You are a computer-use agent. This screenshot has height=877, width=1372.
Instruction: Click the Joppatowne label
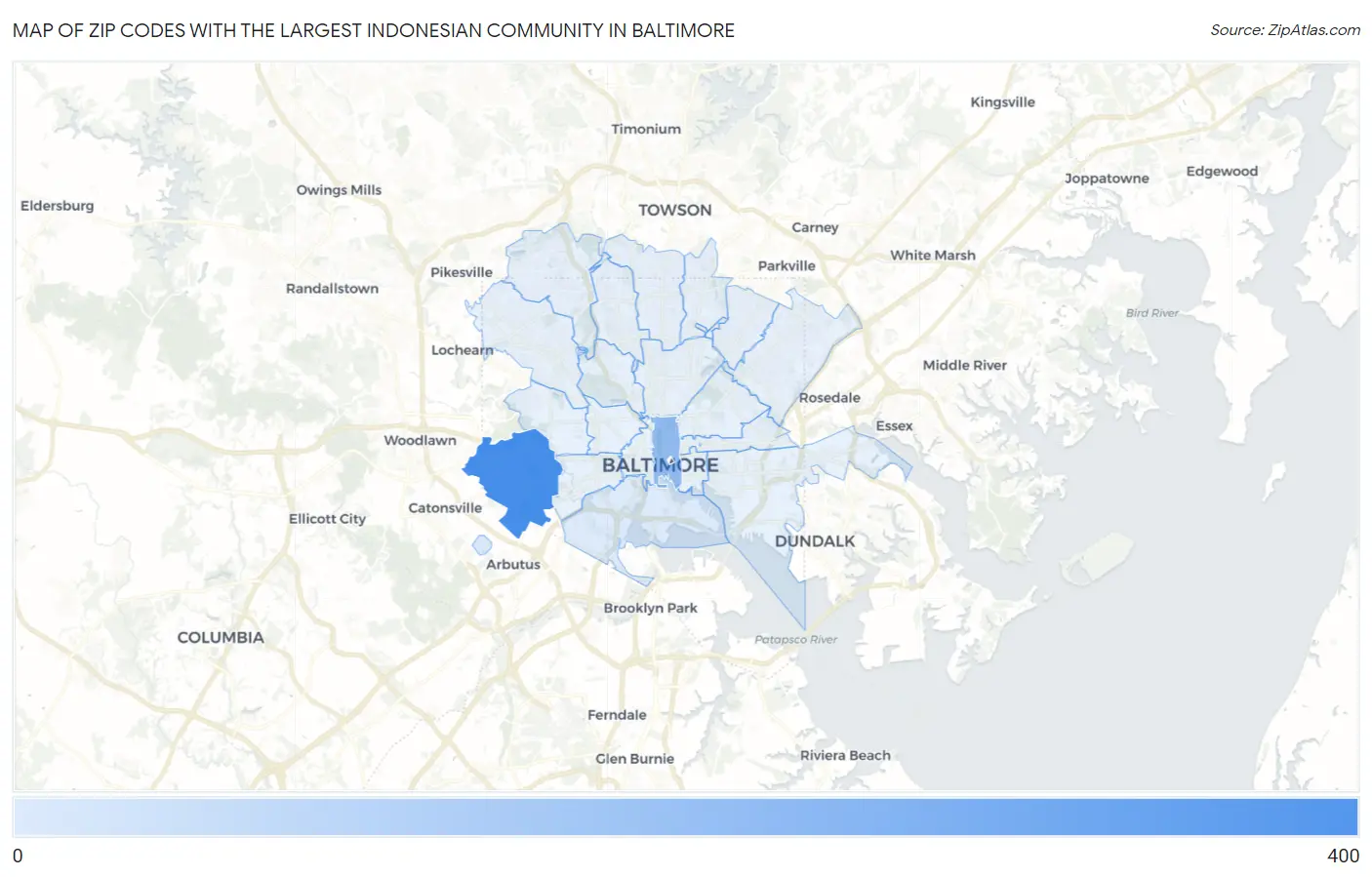coord(1107,179)
